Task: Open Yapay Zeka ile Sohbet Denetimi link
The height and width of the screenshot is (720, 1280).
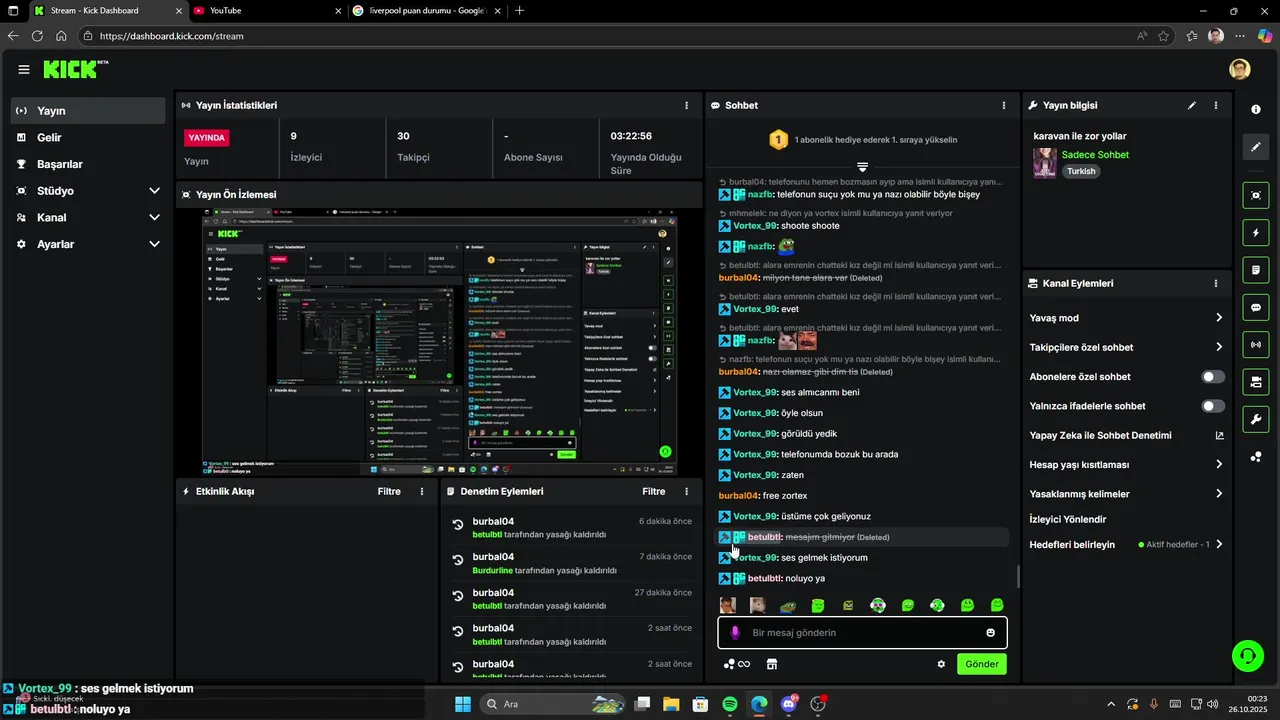Action: click(x=1126, y=435)
